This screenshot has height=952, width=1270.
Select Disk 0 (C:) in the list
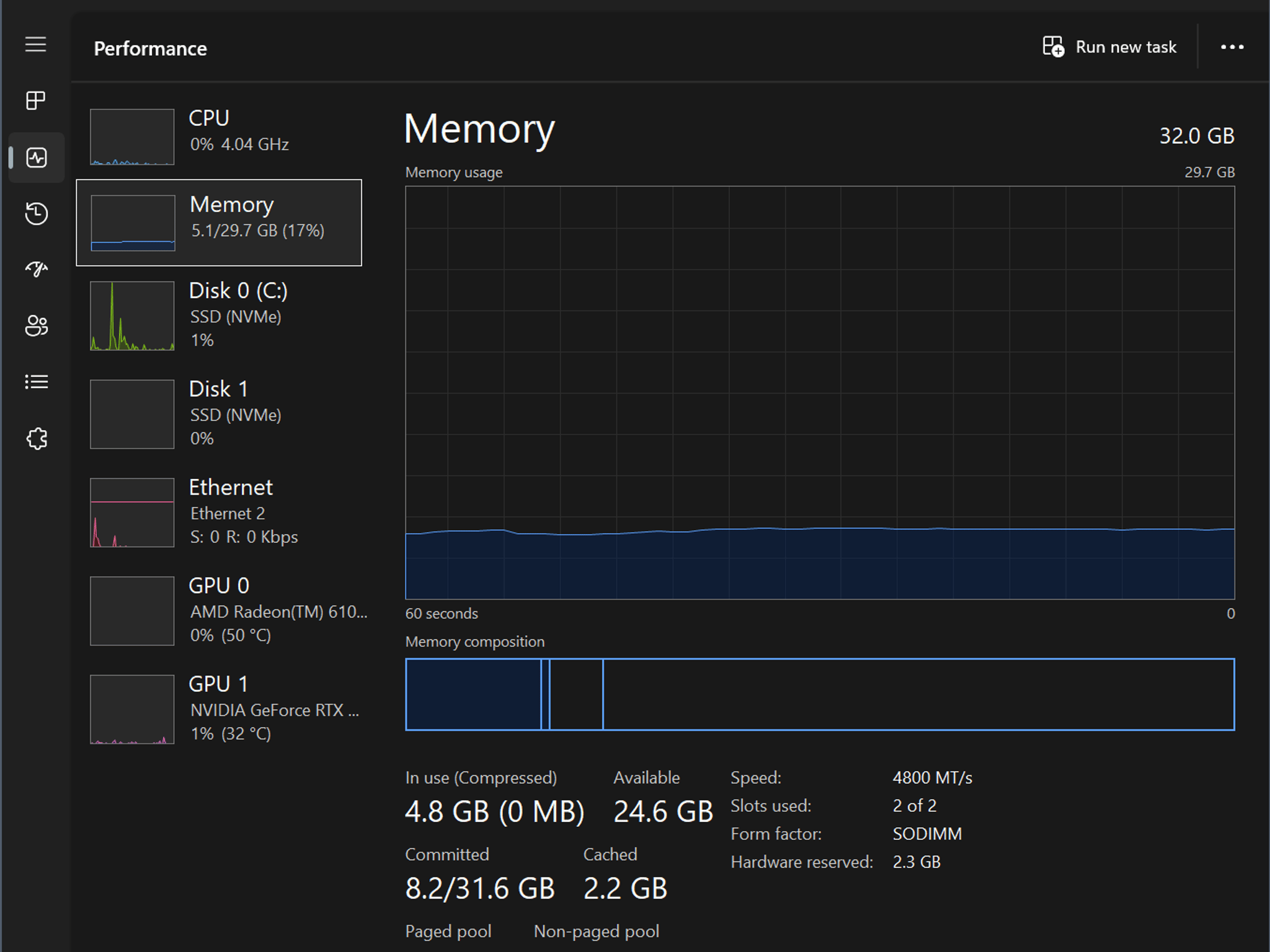point(219,315)
